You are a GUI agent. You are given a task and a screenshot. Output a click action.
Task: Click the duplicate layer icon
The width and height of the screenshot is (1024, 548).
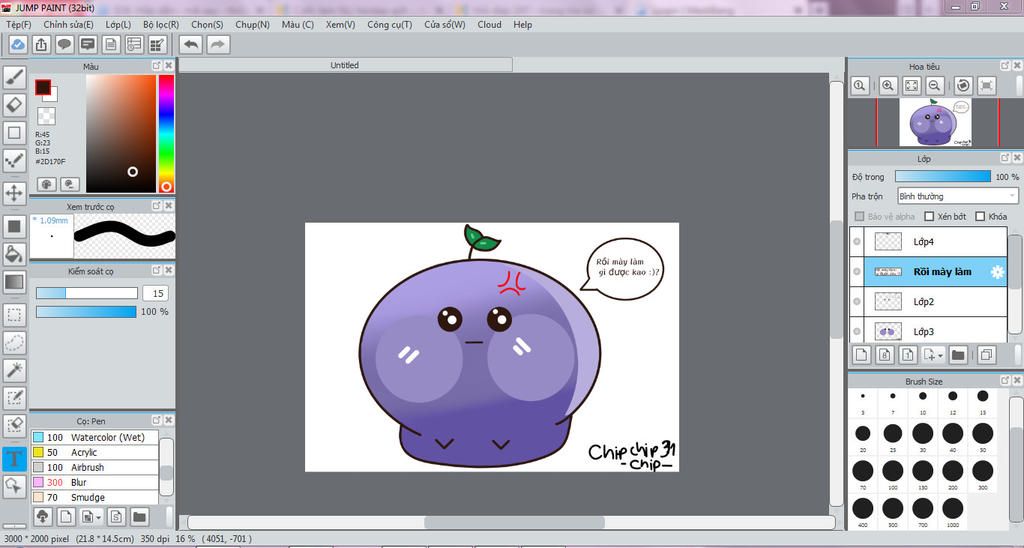[986, 355]
